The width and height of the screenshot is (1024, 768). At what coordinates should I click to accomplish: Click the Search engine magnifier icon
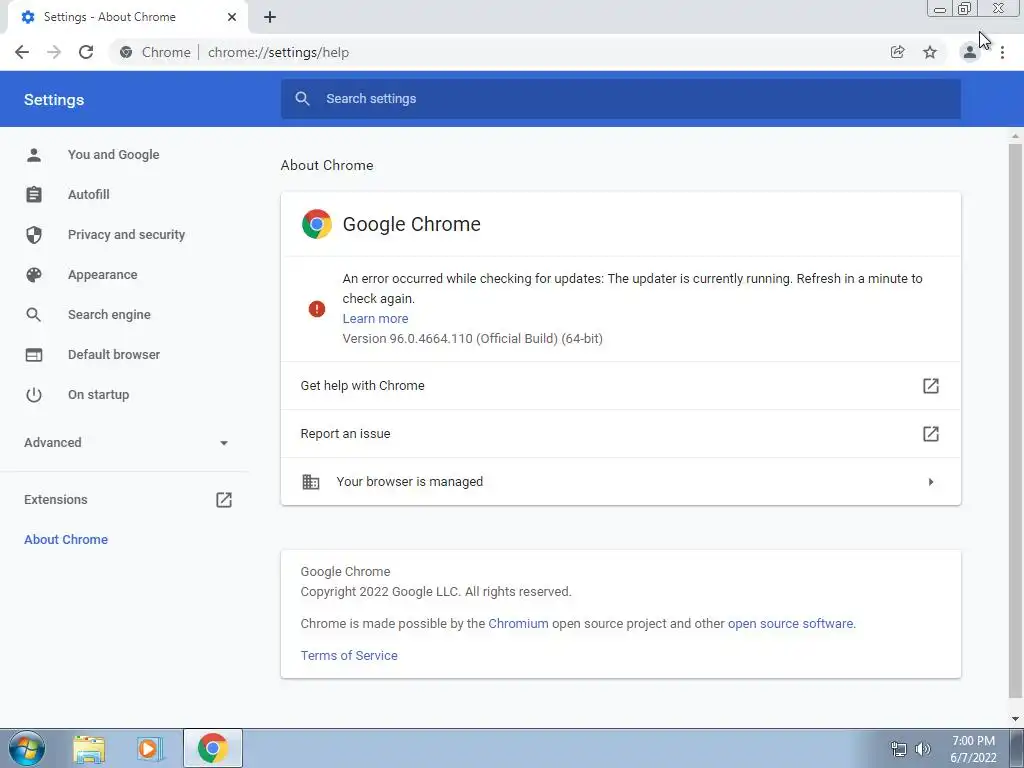[34, 315]
